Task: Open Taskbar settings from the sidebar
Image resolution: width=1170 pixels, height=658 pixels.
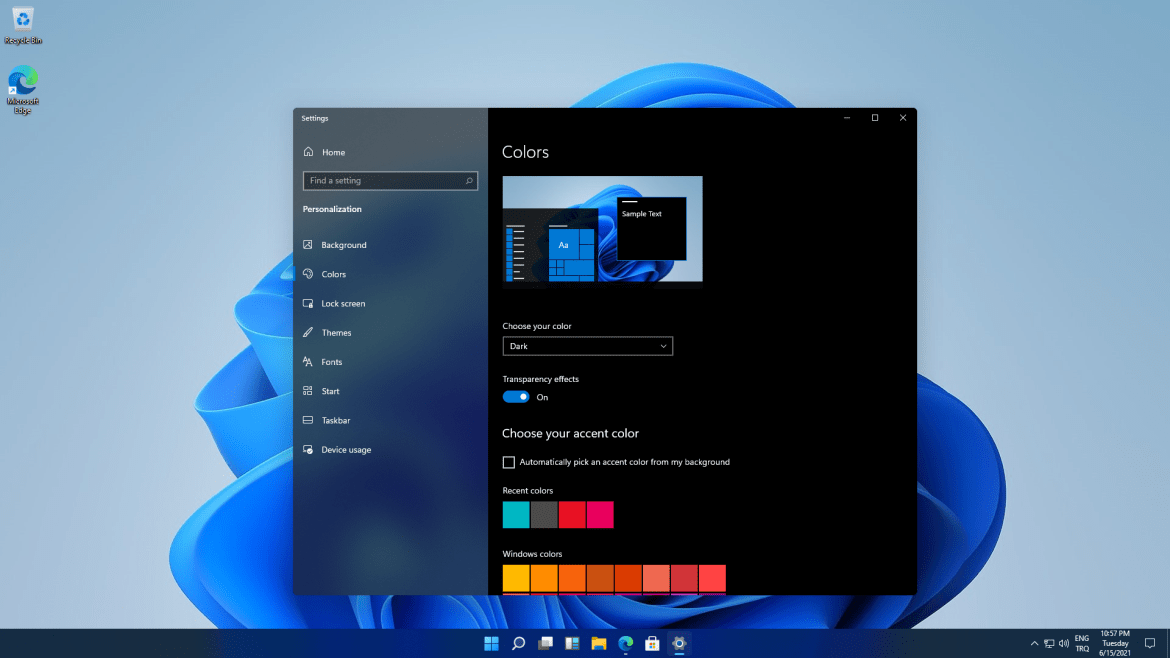Action: (x=338, y=420)
